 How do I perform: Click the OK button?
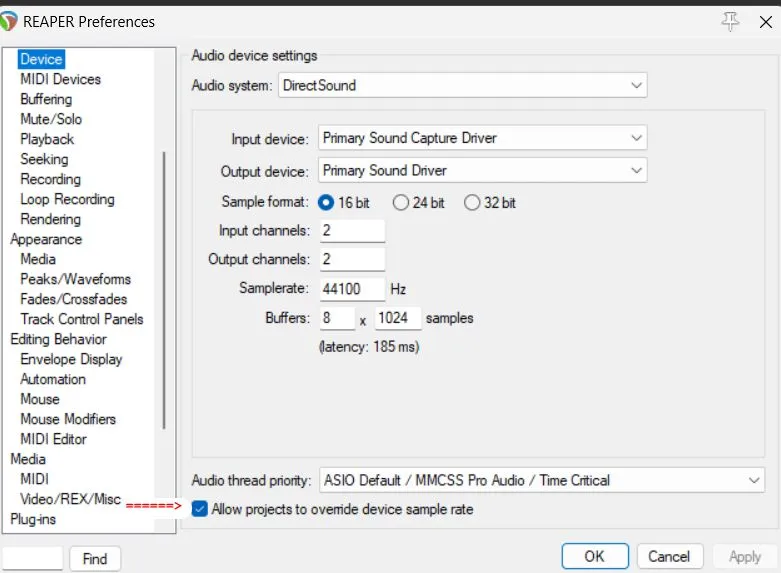coord(595,556)
